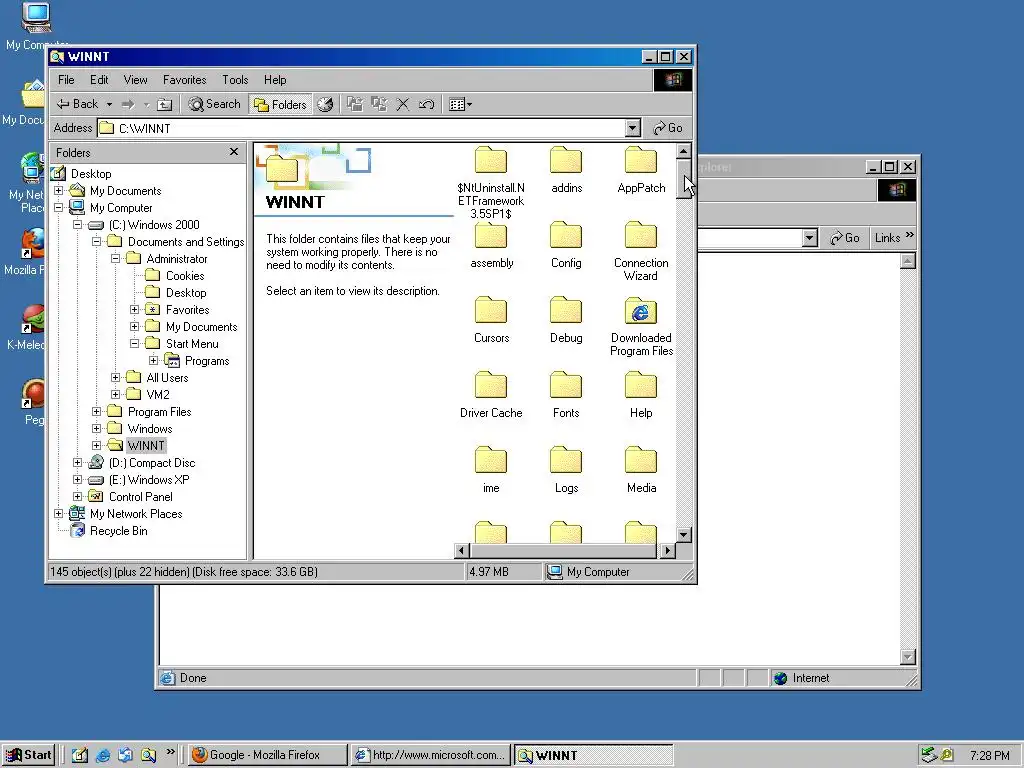This screenshot has height=768, width=1024.
Task: Select the addins folder icon
Action: (566, 160)
